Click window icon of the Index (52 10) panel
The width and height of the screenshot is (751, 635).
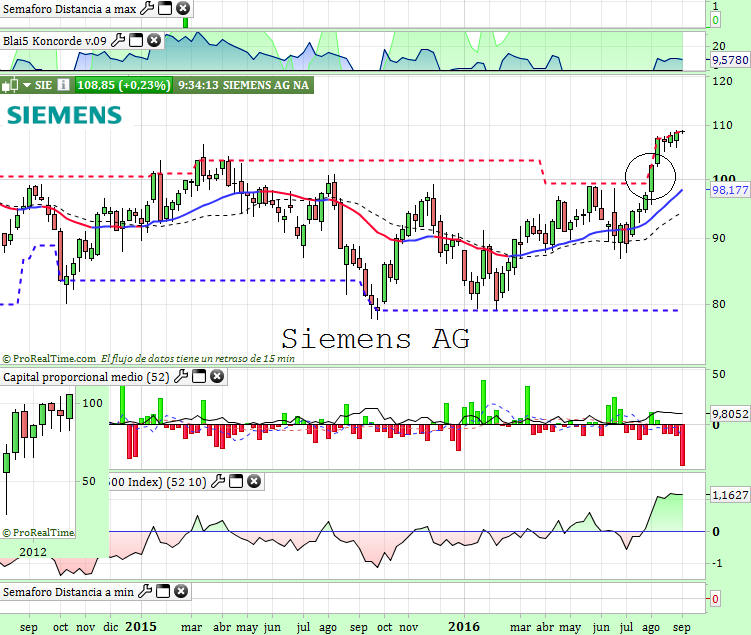click(x=235, y=481)
